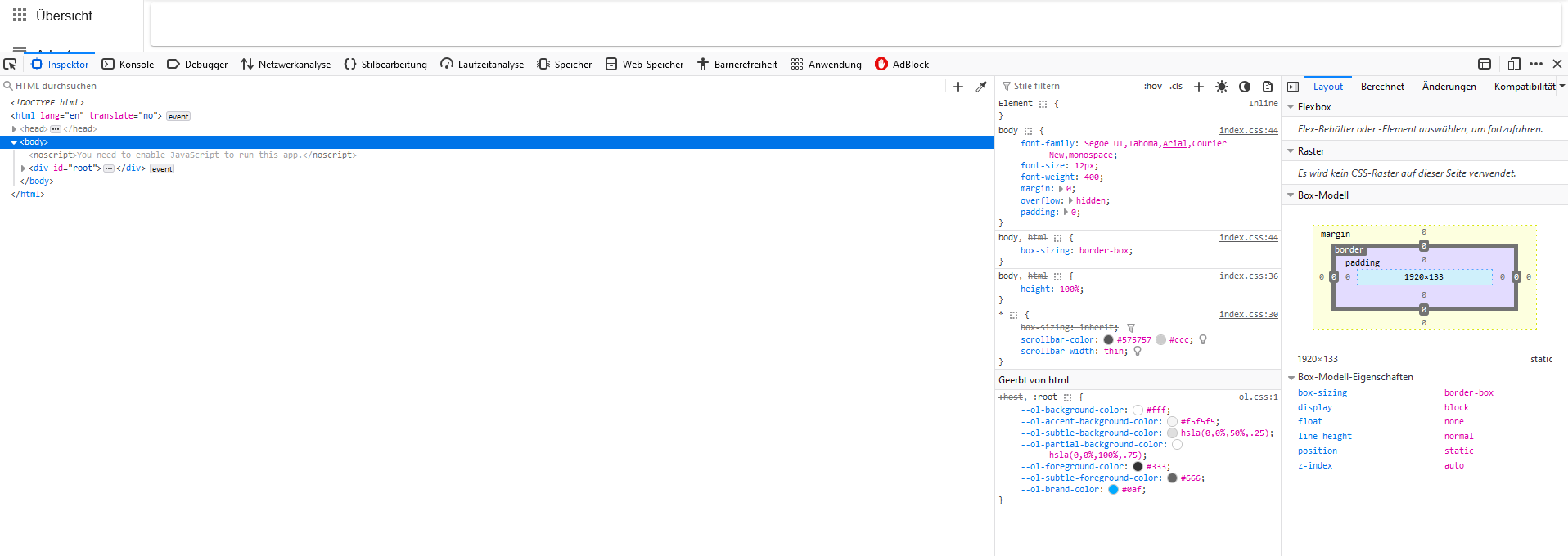
Task: Switch to the Layout sidebar tab
Action: [1328, 86]
